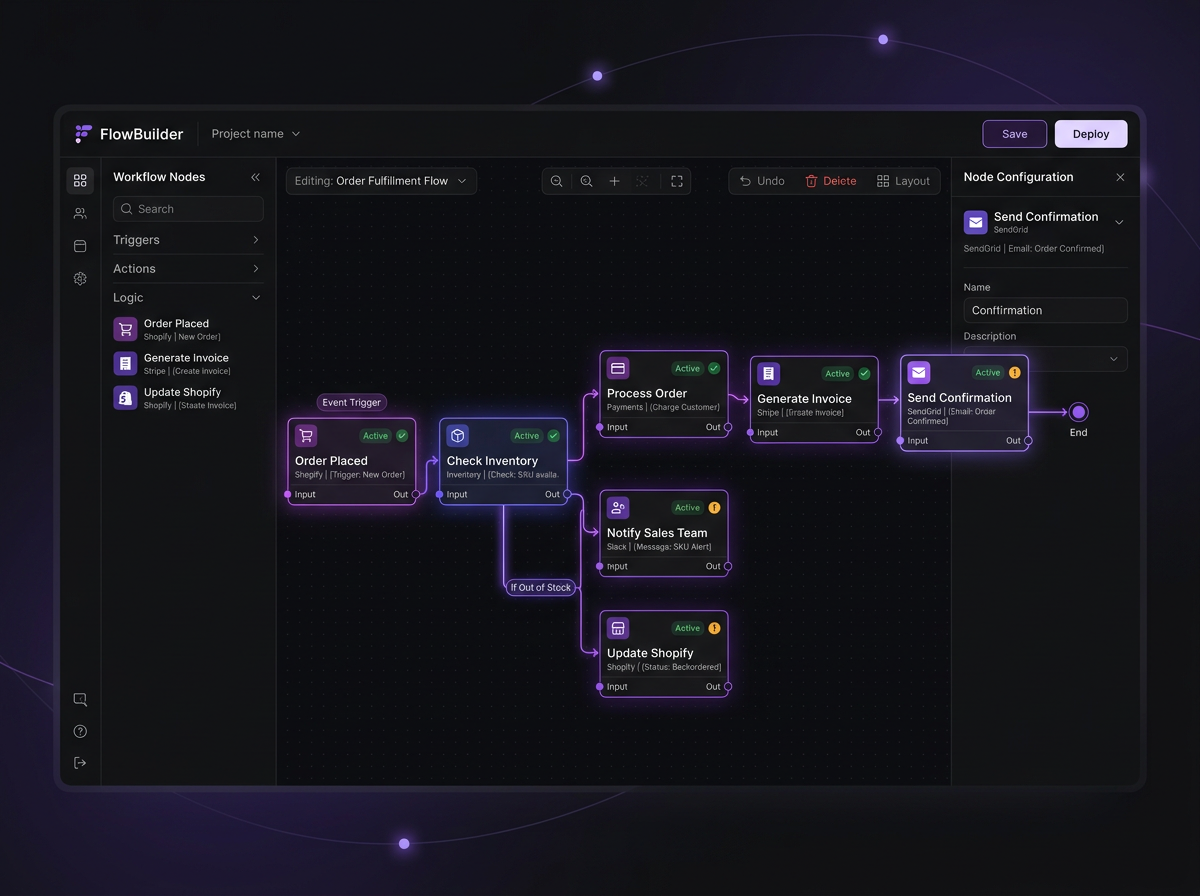Open the nodes grid sidebar icon
Screen dimensions: 1200x896
coord(80,181)
